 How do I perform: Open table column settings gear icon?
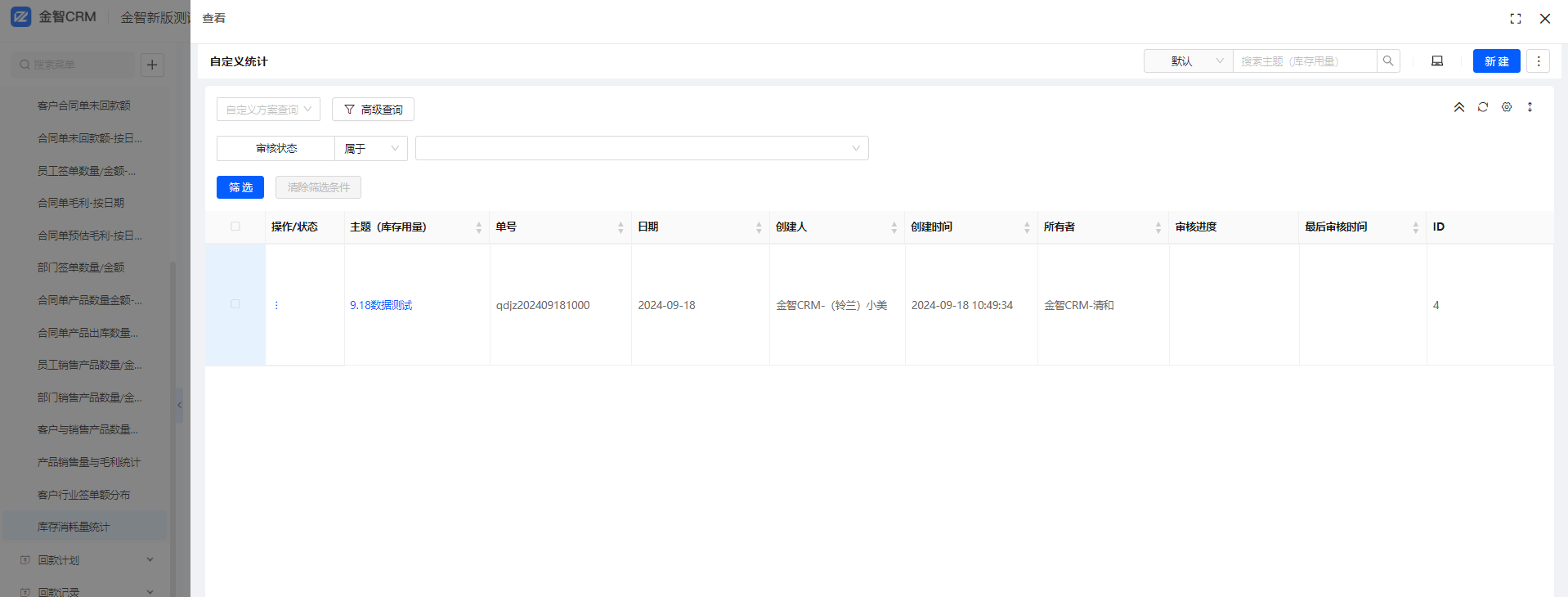click(x=1506, y=107)
